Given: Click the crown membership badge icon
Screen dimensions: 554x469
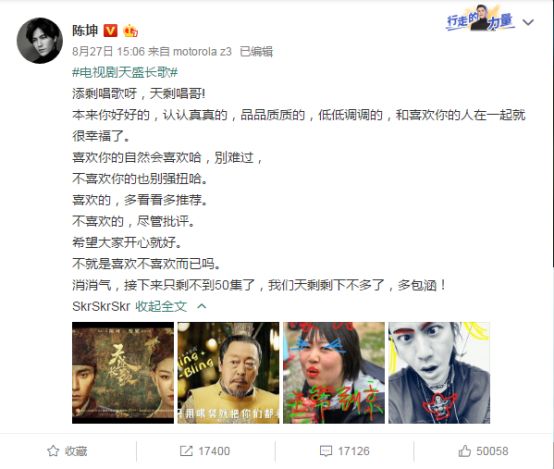Looking at the screenshot, I should click(x=130, y=31).
